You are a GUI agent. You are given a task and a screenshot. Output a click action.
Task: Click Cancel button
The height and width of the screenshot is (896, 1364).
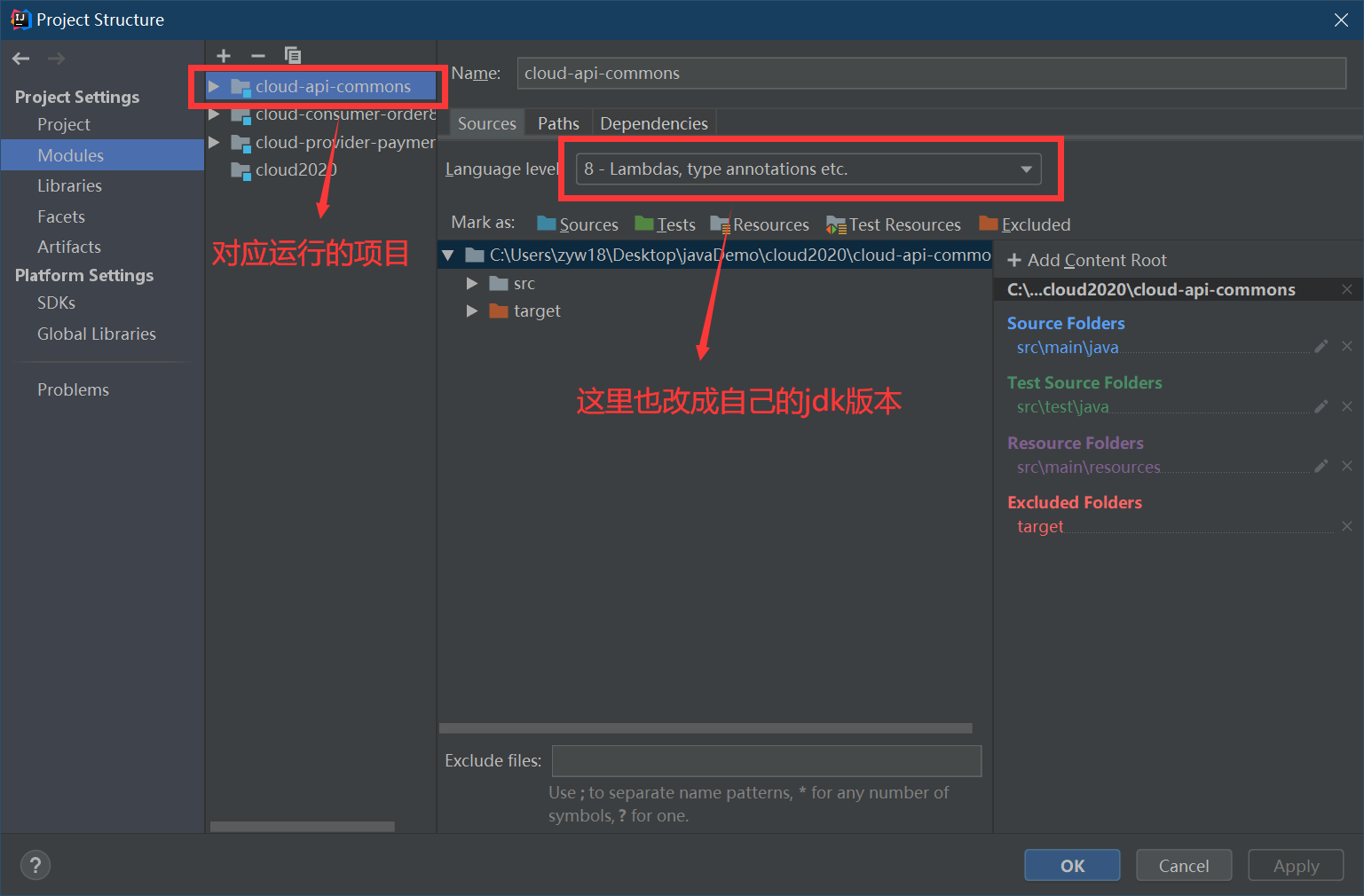tap(1184, 865)
